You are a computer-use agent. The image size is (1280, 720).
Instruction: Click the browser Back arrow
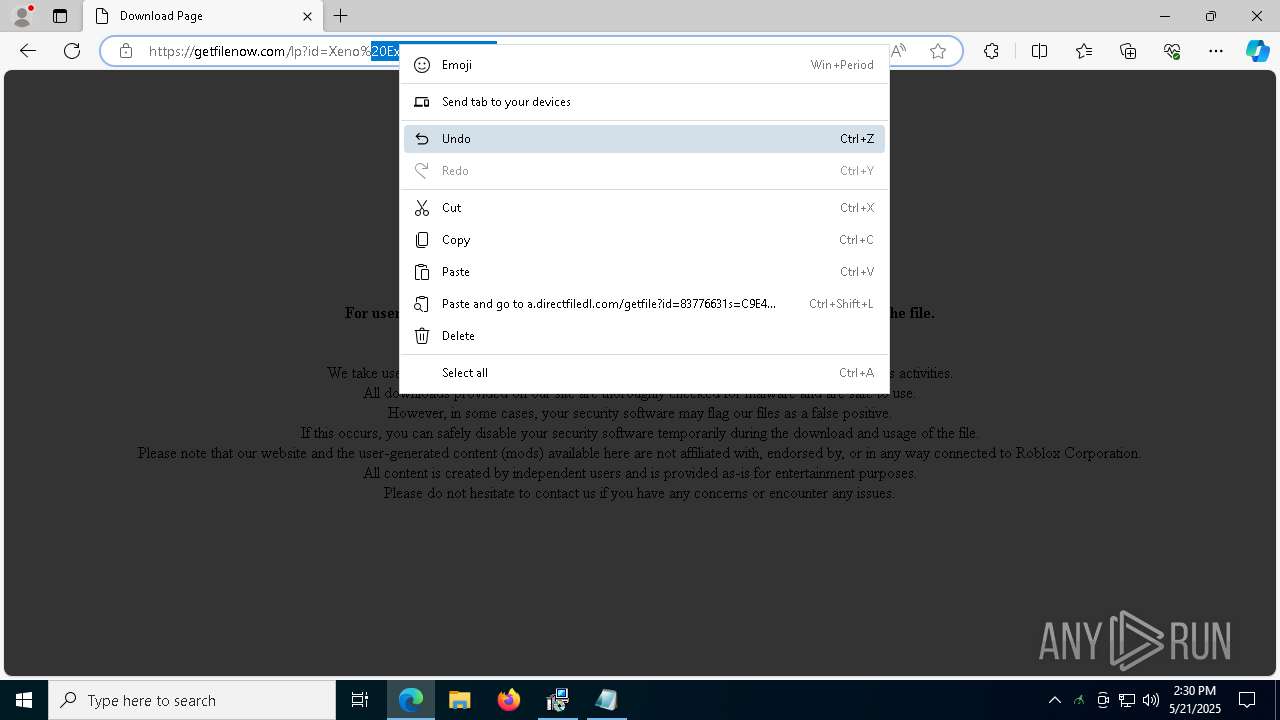(28, 51)
